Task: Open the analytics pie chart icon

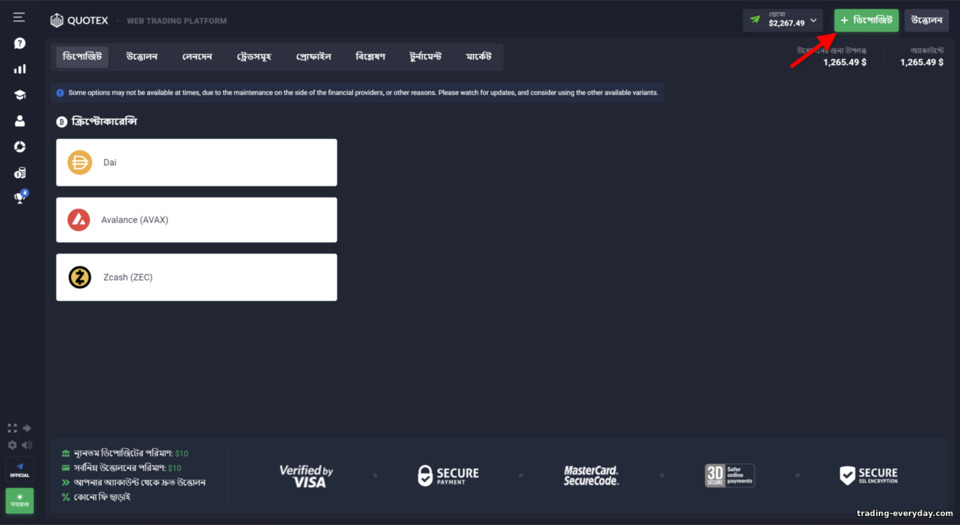Action: pos(20,147)
